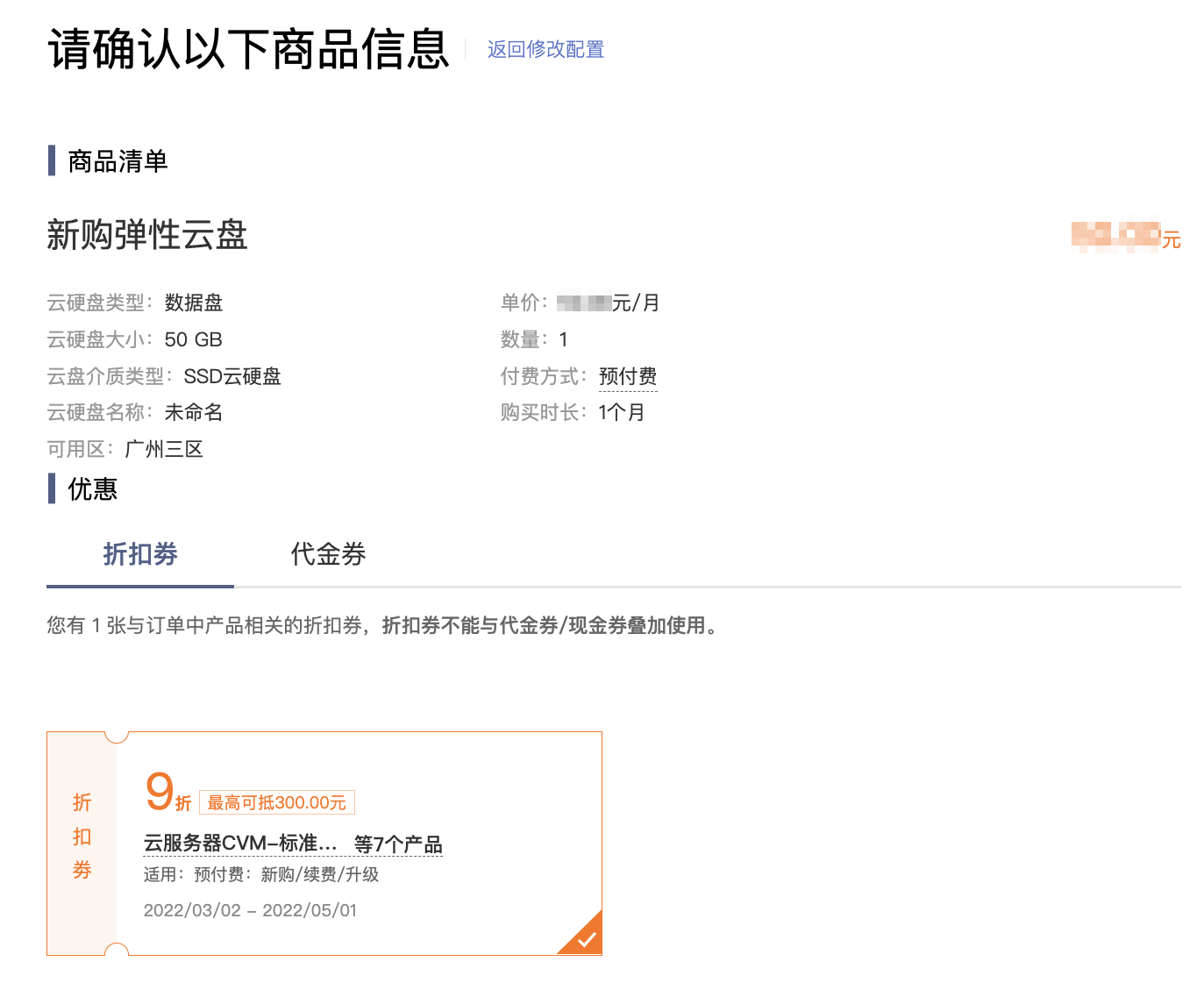
Task: Click the underlined 预付费 payment method
Action: [628, 376]
